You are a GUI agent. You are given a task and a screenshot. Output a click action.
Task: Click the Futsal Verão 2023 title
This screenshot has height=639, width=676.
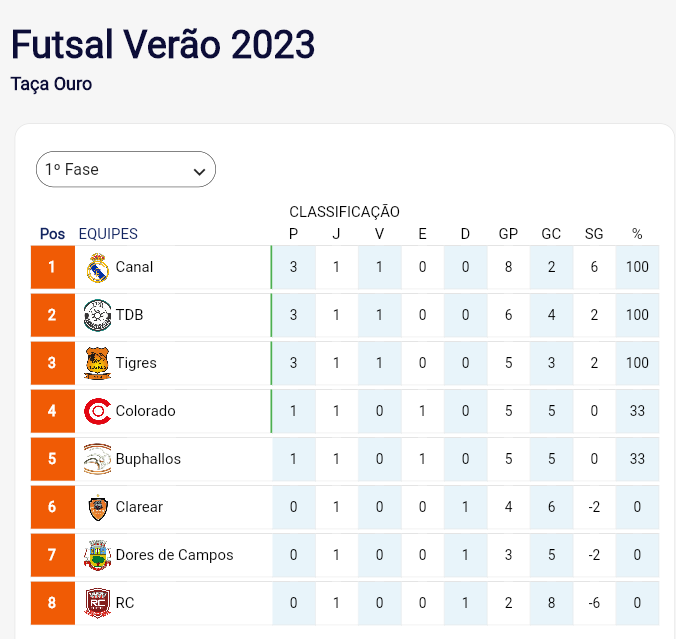[163, 44]
